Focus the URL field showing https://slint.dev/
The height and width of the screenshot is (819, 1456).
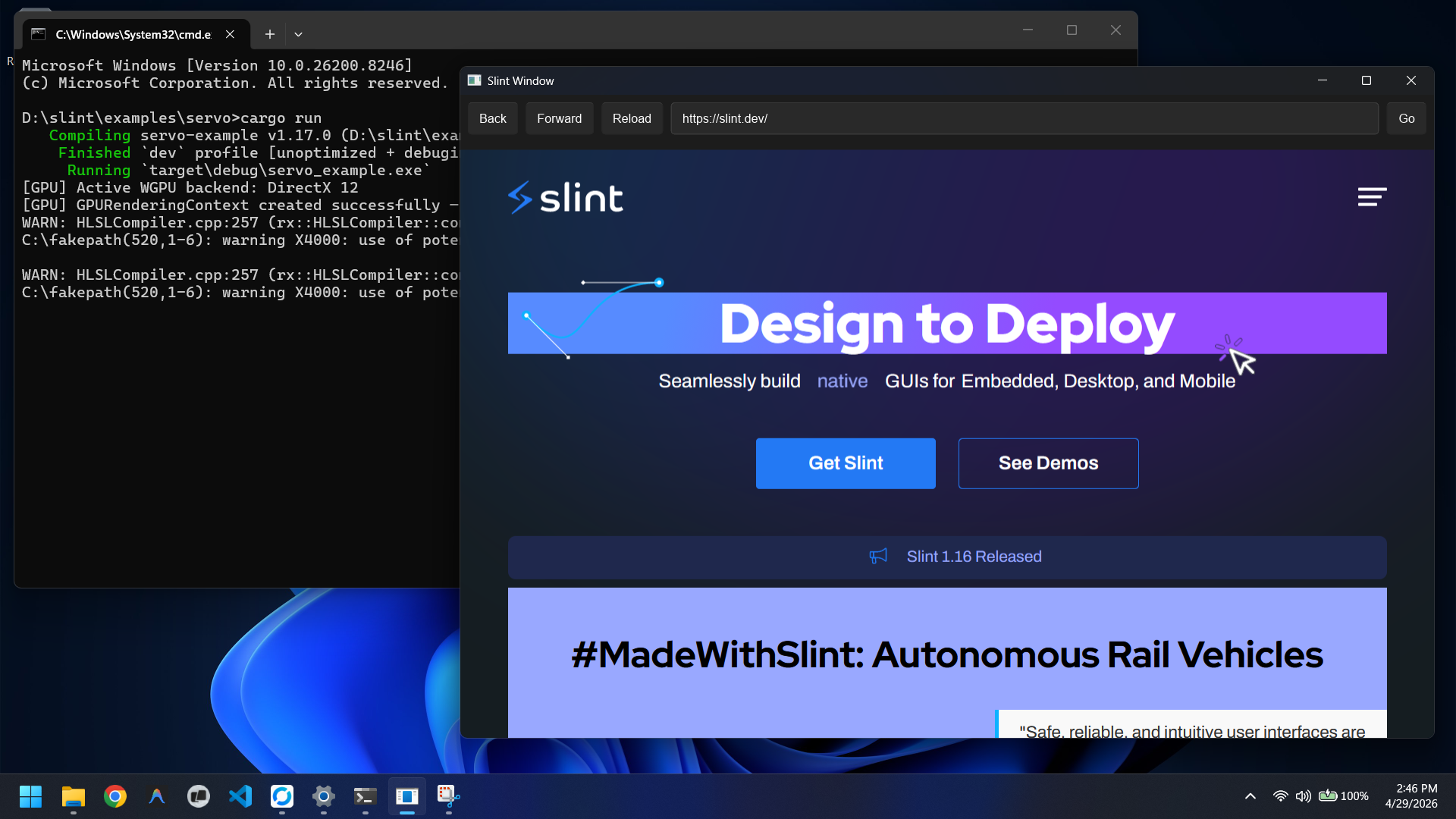(x=1025, y=118)
